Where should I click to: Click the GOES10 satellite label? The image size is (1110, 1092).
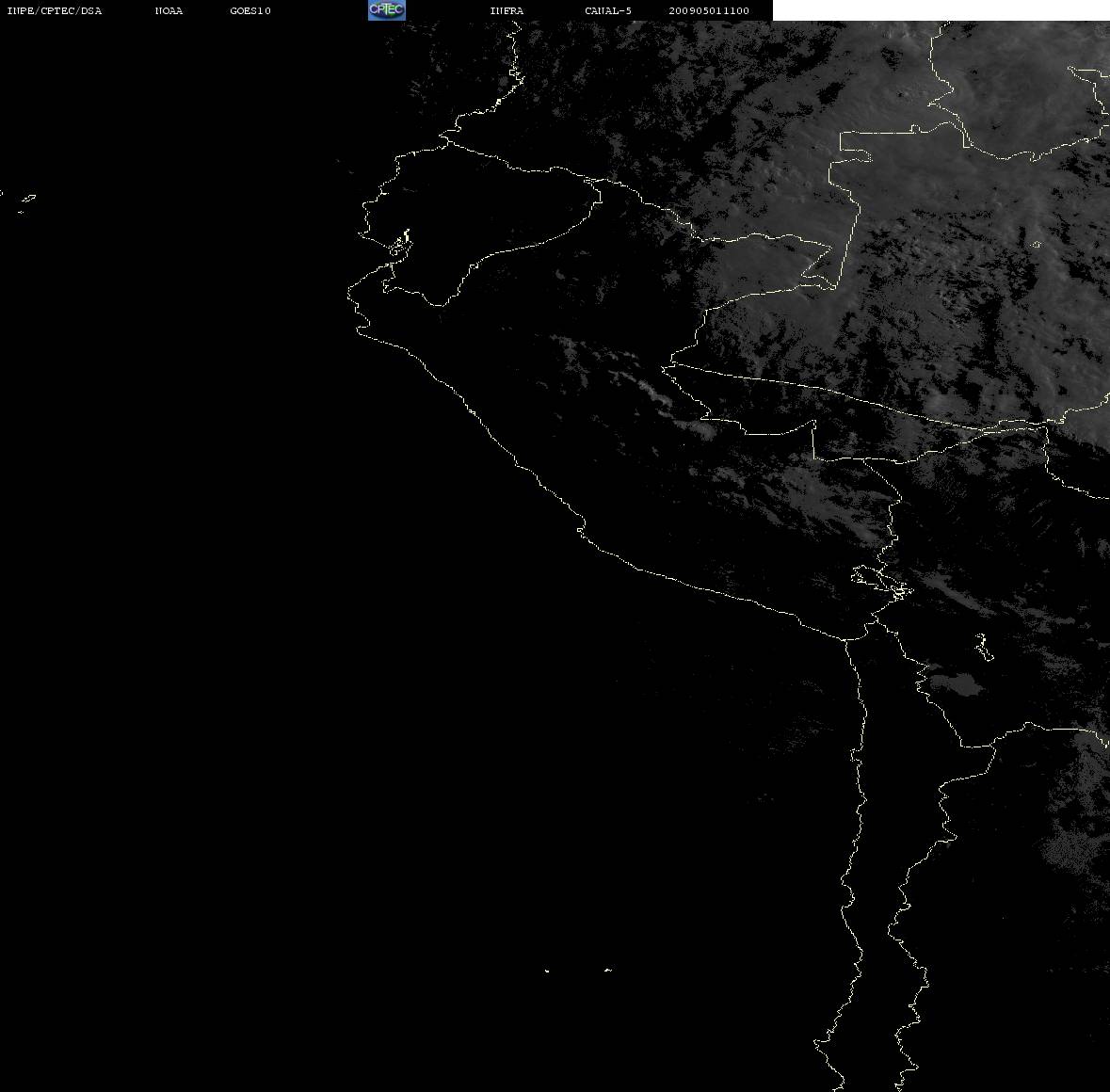(250, 10)
